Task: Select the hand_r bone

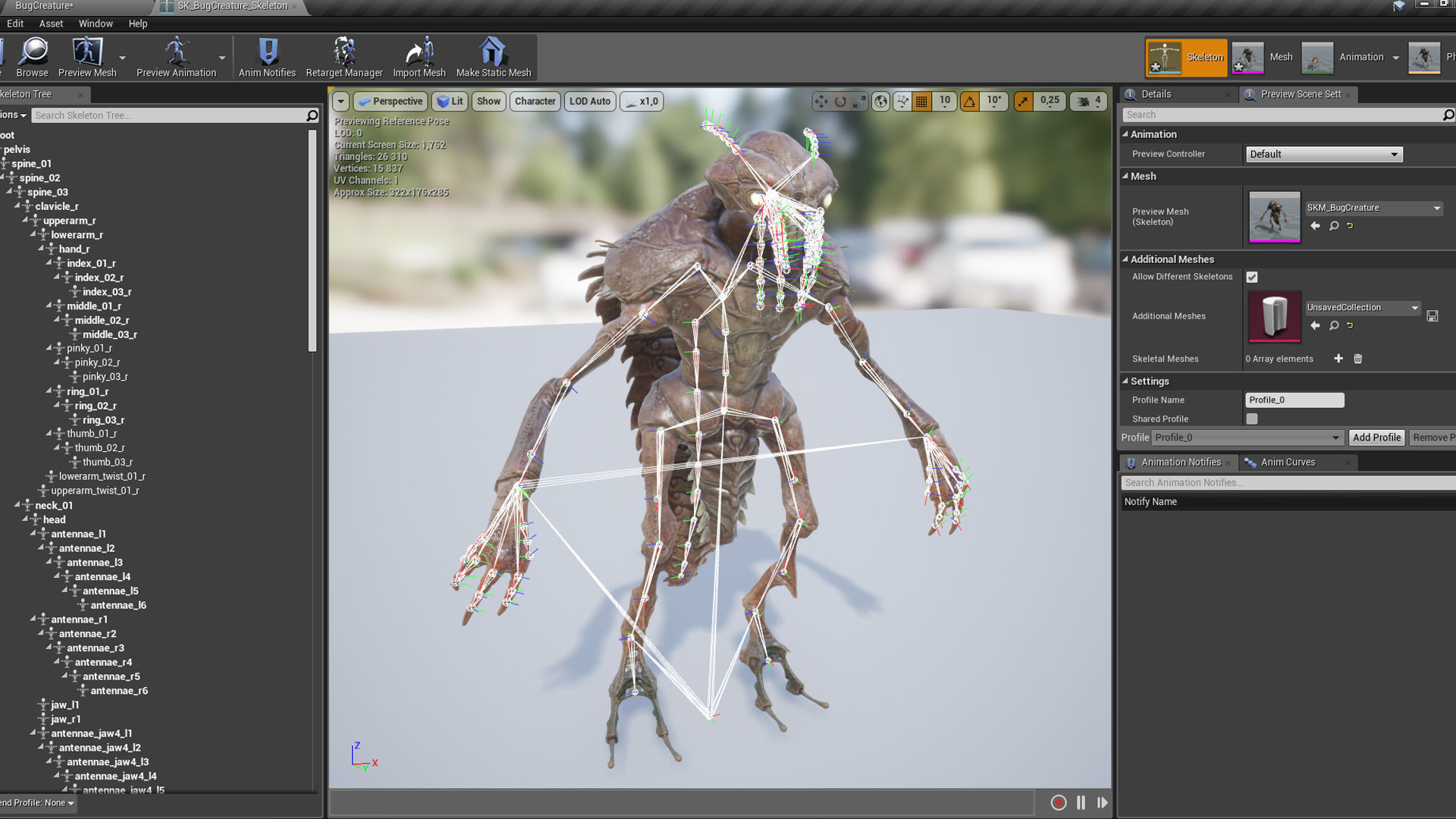Action: click(x=74, y=249)
